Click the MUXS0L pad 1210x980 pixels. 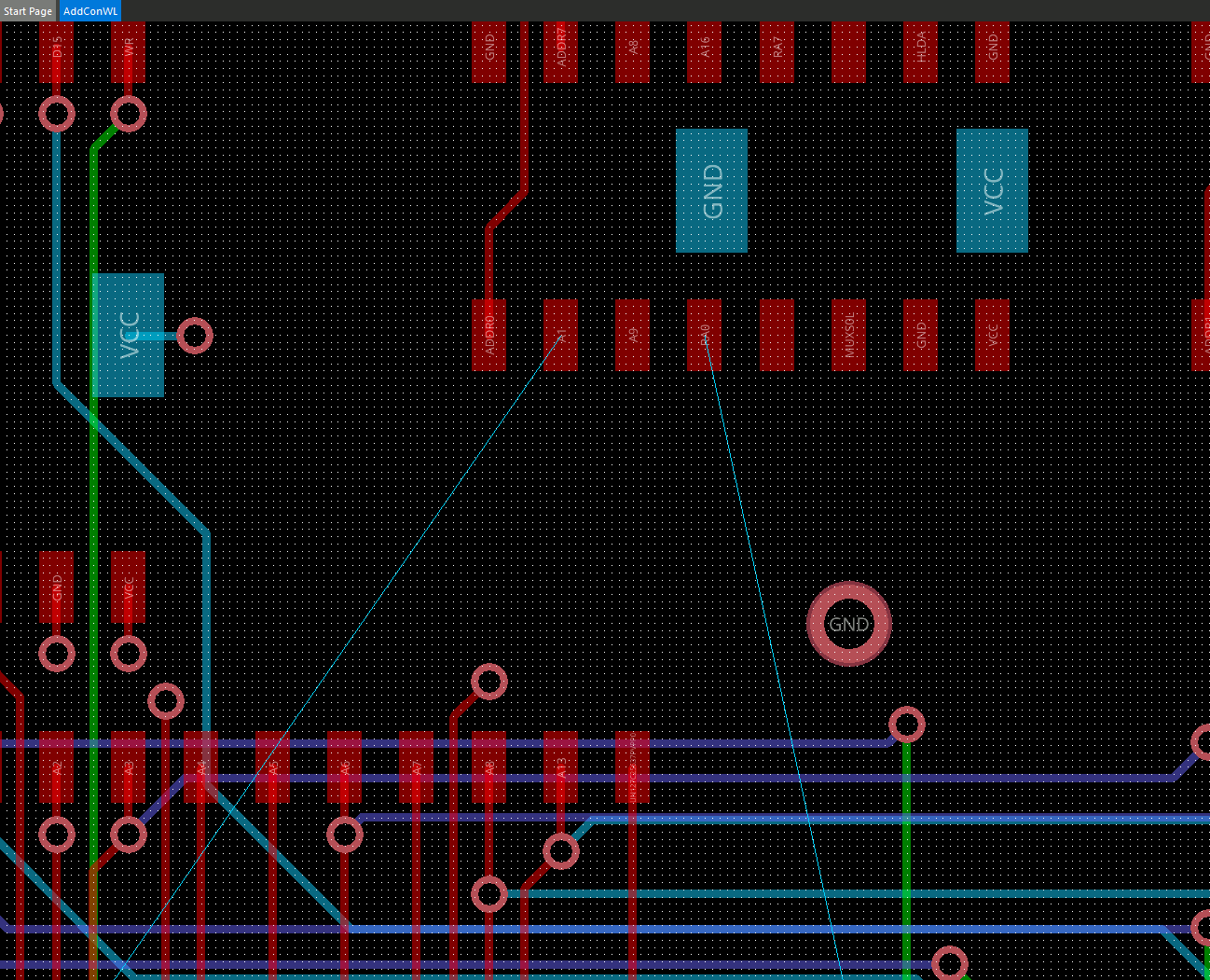coord(848,336)
